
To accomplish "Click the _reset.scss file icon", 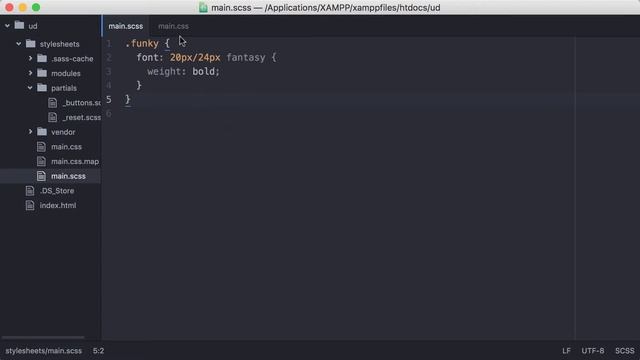I will pos(53,117).
